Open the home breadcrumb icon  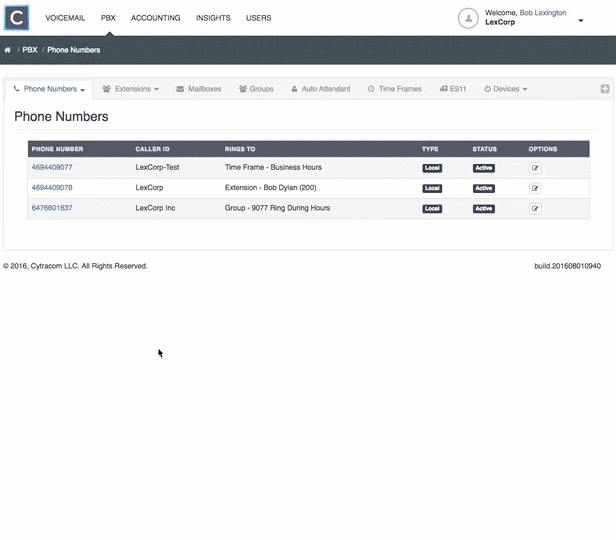(x=7, y=50)
